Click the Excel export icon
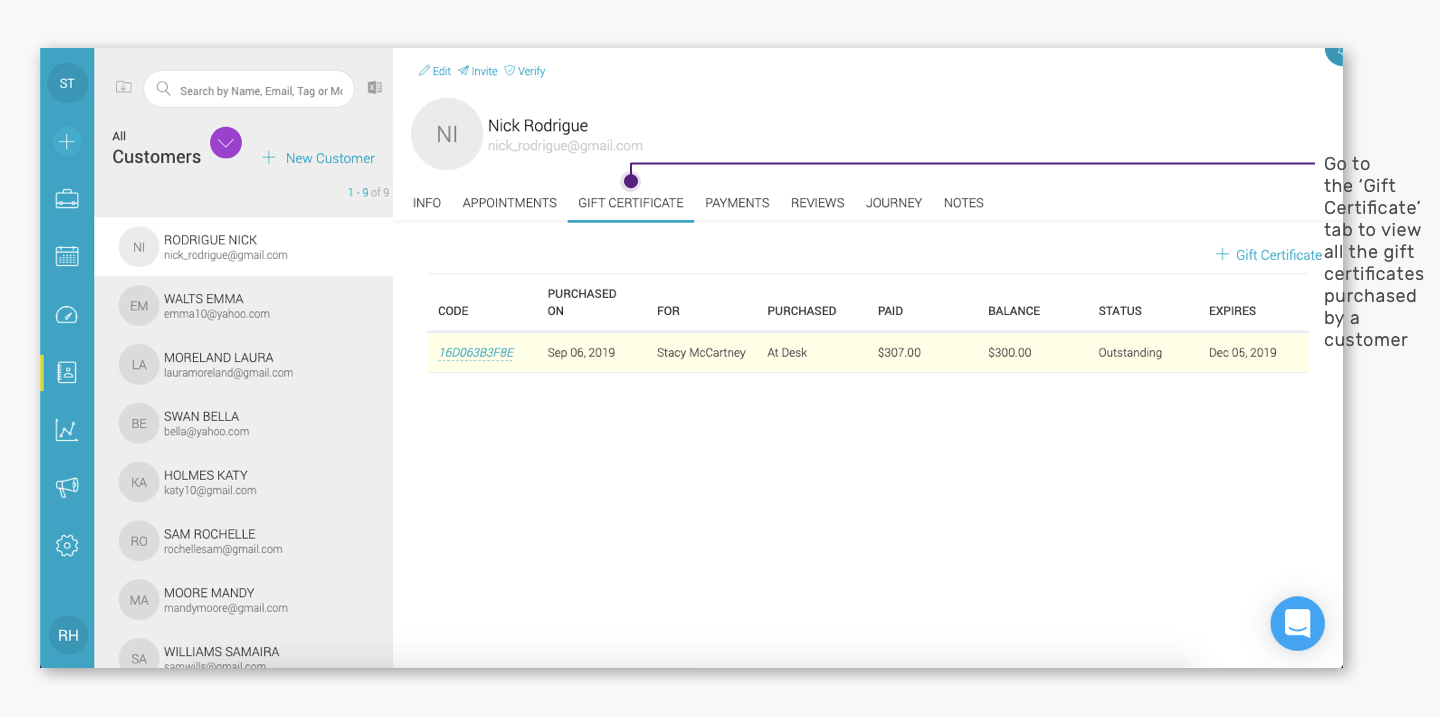Image resolution: width=1440 pixels, height=718 pixels. click(375, 88)
